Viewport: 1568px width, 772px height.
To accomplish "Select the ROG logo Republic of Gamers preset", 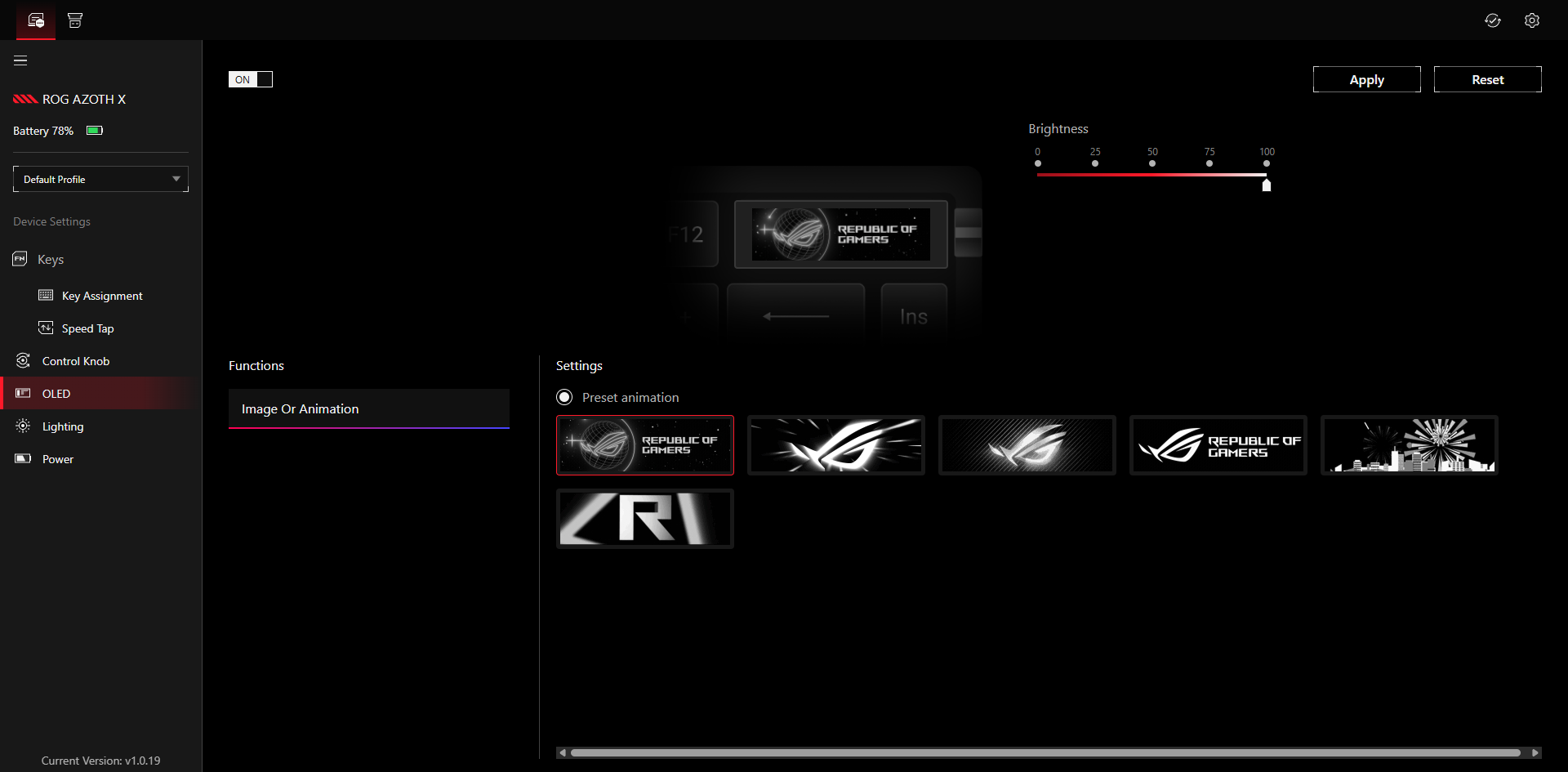I will [x=1218, y=445].
